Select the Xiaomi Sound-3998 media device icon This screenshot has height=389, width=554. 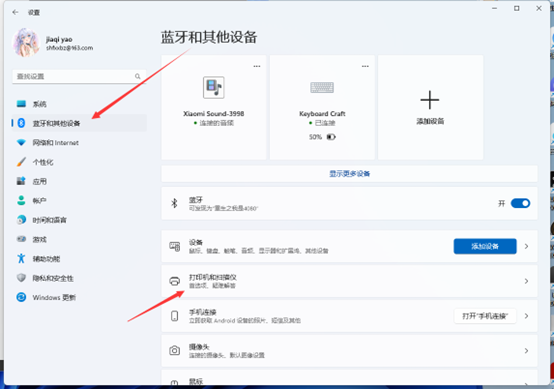click(x=214, y=87)
